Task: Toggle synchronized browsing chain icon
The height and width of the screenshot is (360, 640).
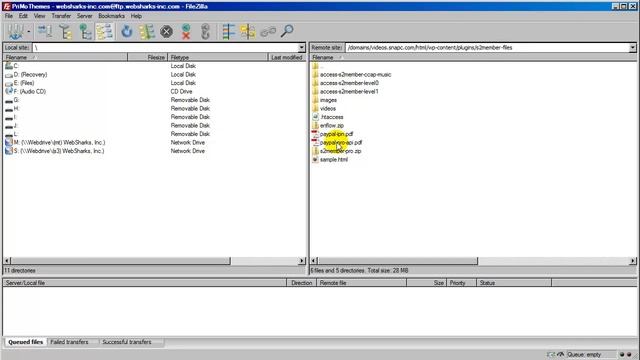Action: point(268,31)
